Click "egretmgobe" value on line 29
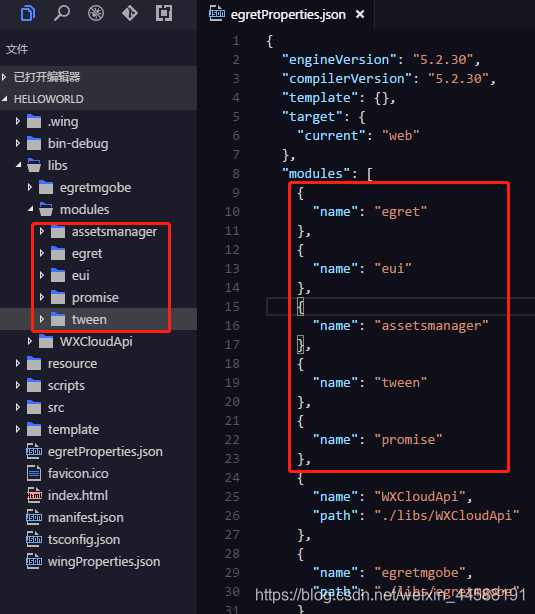This screenshot has height=614, width=535. [420, 573]
